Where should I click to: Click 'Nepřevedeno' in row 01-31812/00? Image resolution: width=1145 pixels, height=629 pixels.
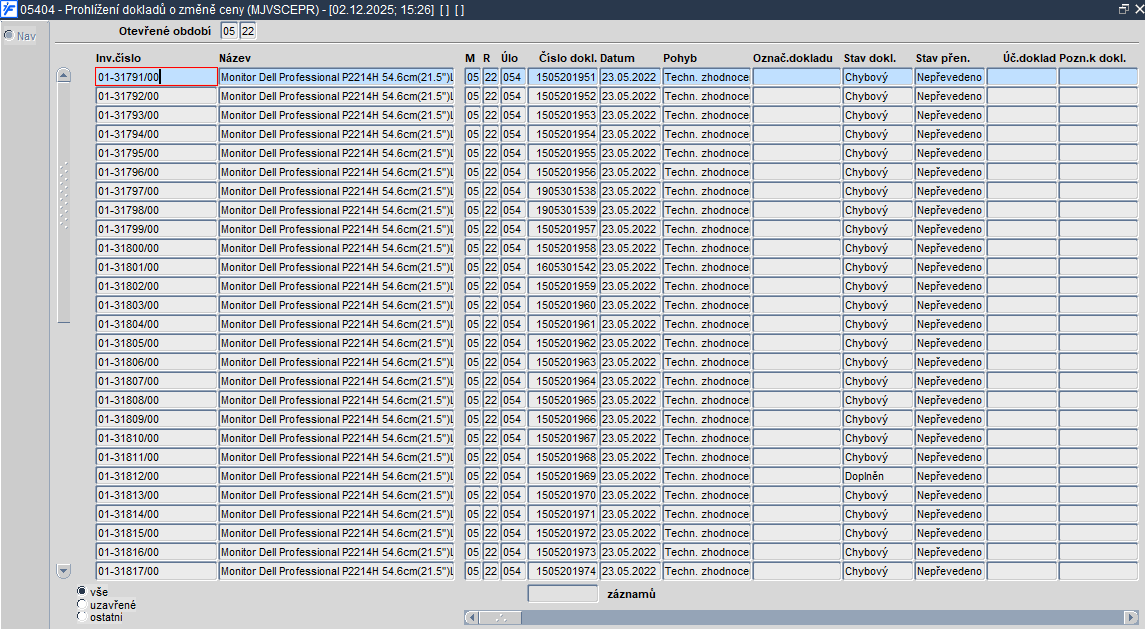click(x=949, y=476)
